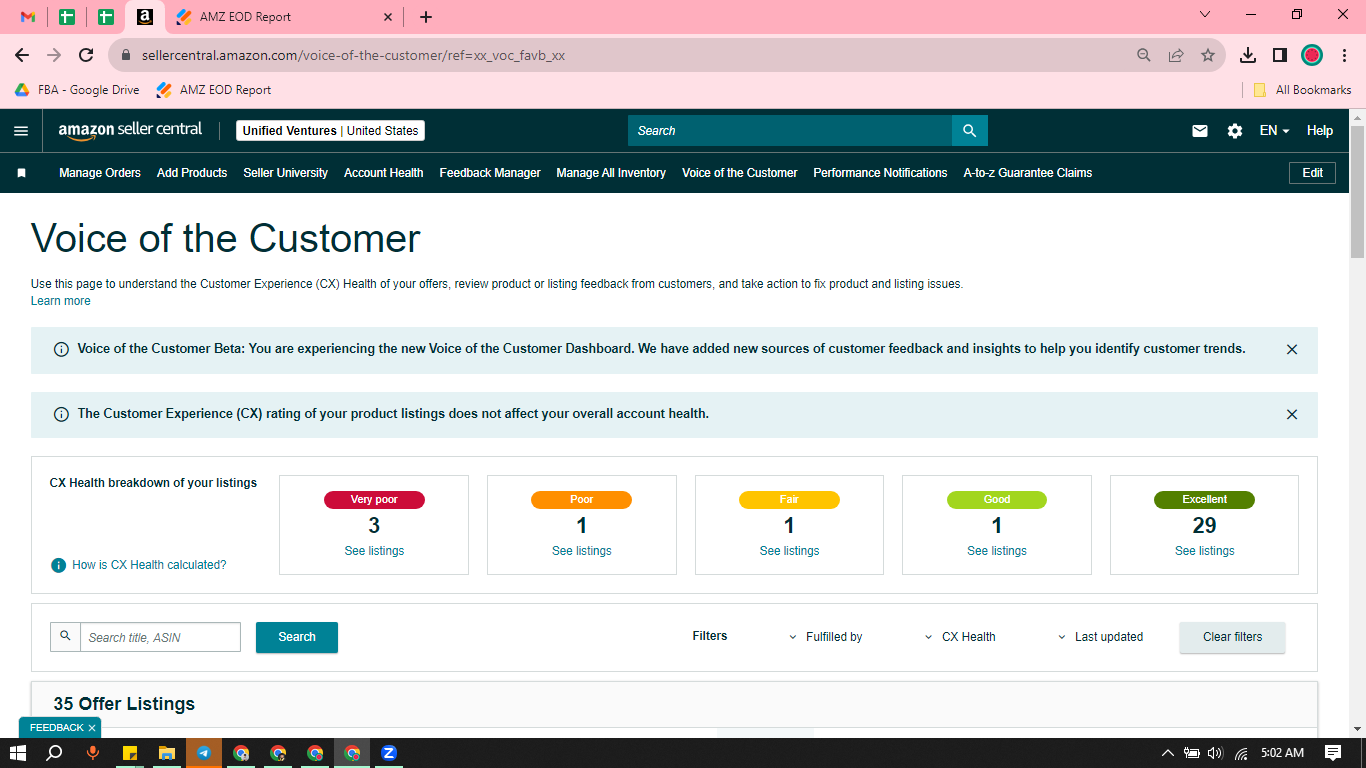Open the Chrome downloads icon

(1248, 55)
